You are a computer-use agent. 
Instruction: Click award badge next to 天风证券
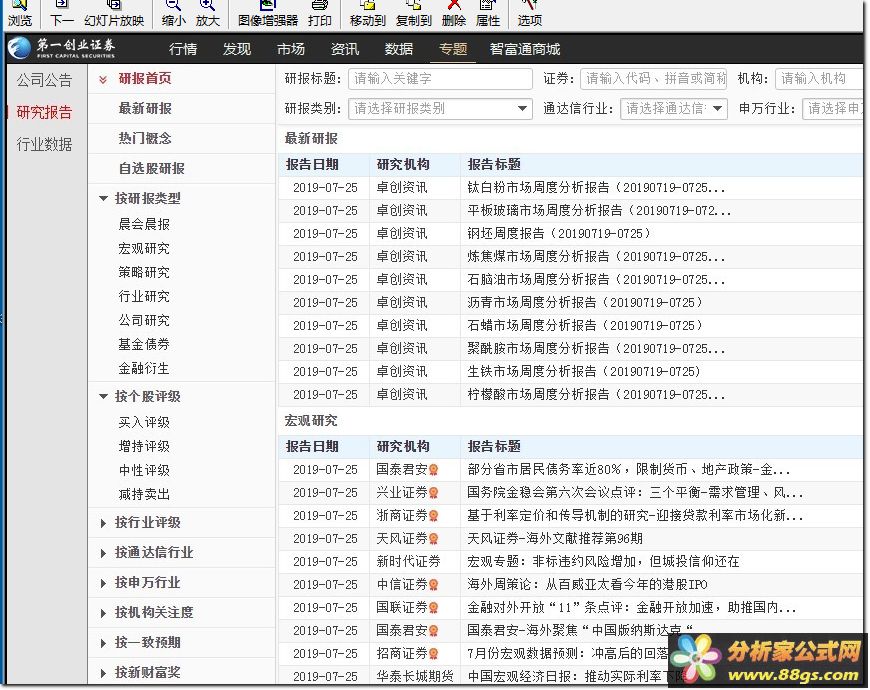[x=434, y=539]
